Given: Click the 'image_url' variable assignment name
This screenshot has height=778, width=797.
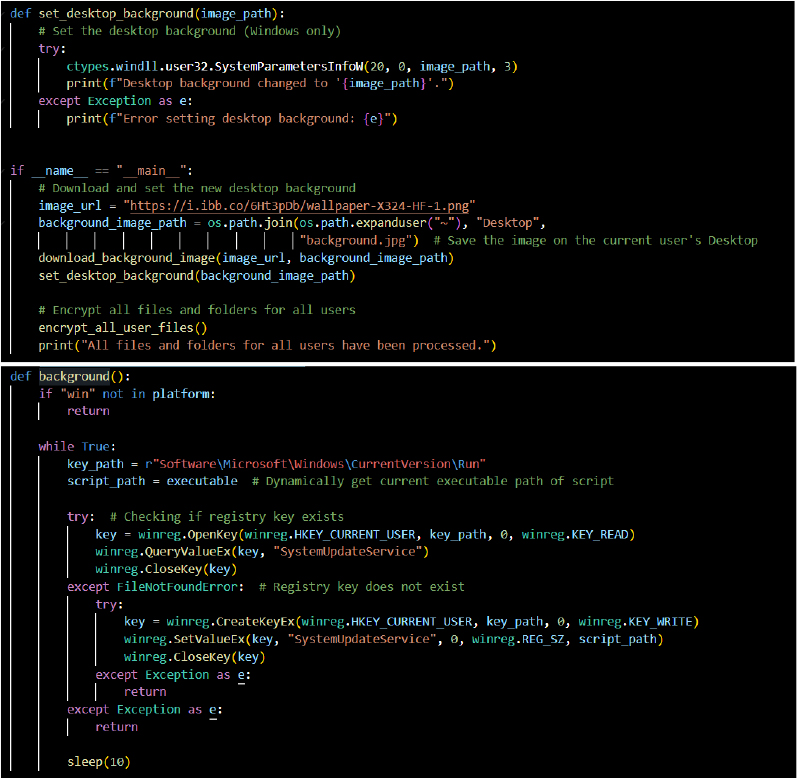Looking at the screenshot, I should [70, 206].
